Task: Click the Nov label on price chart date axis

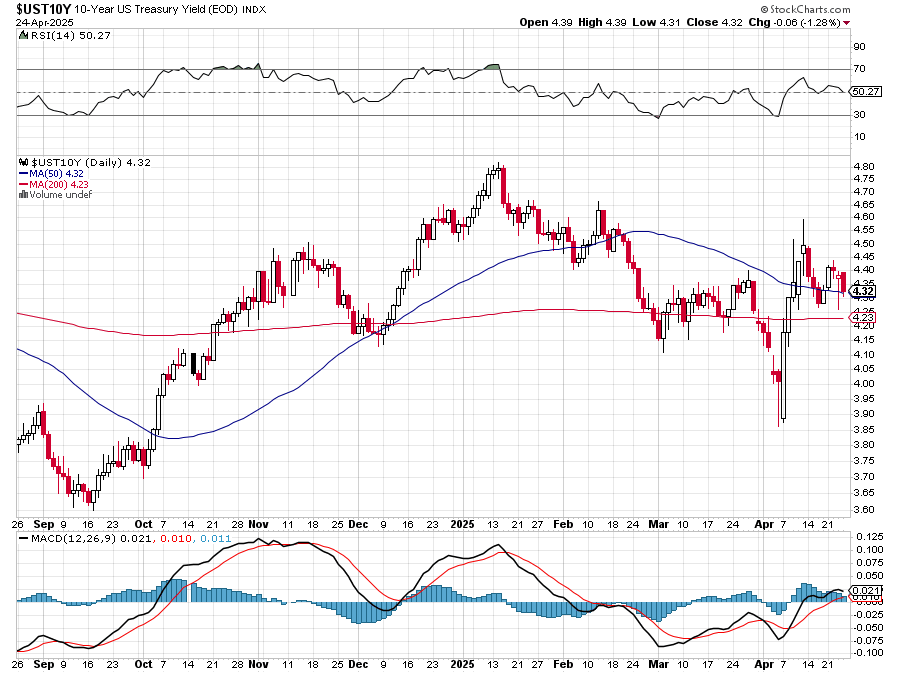Action: (259, 522)
